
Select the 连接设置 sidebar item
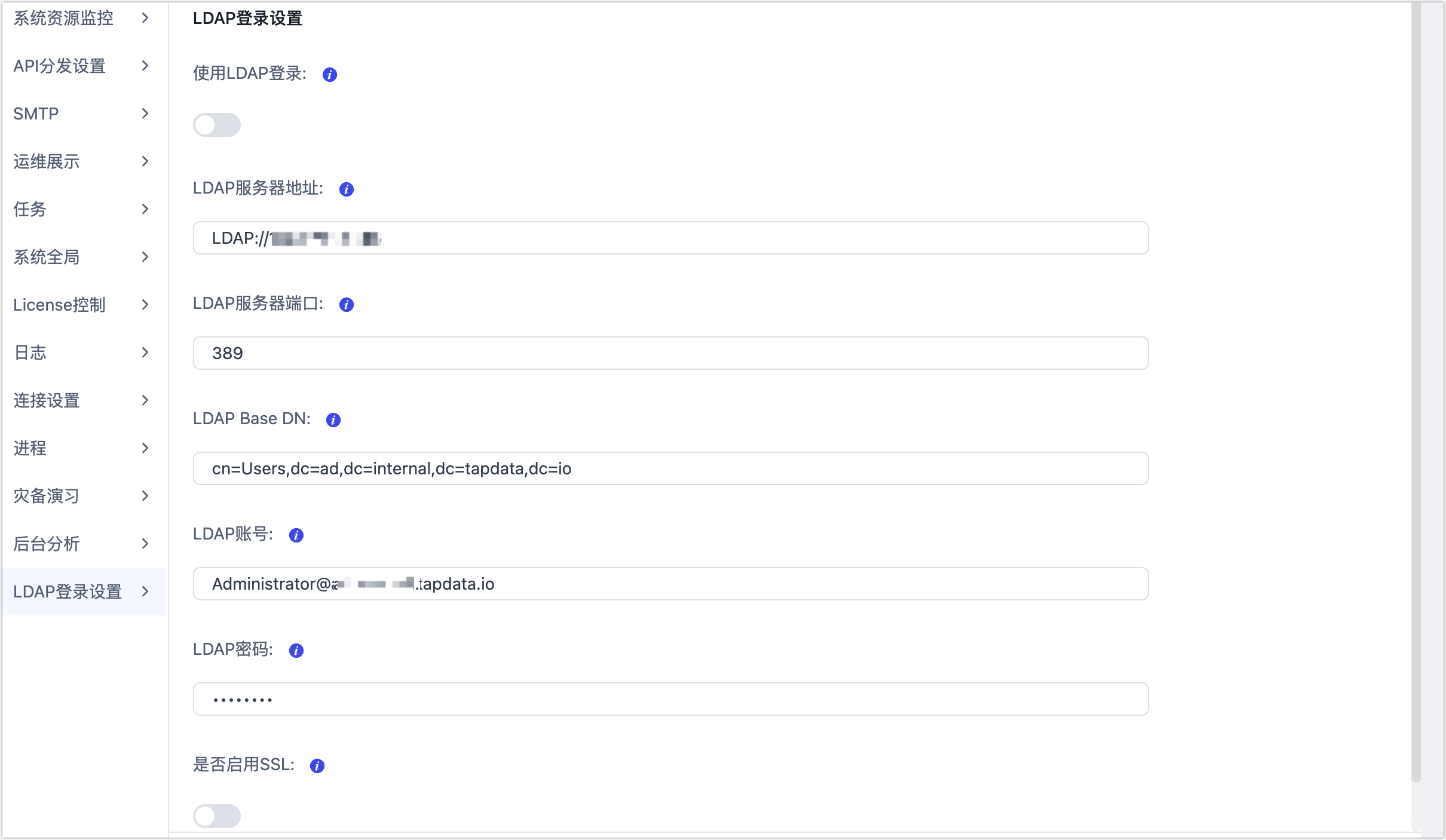pyautogui.click(x=47, y=400)
